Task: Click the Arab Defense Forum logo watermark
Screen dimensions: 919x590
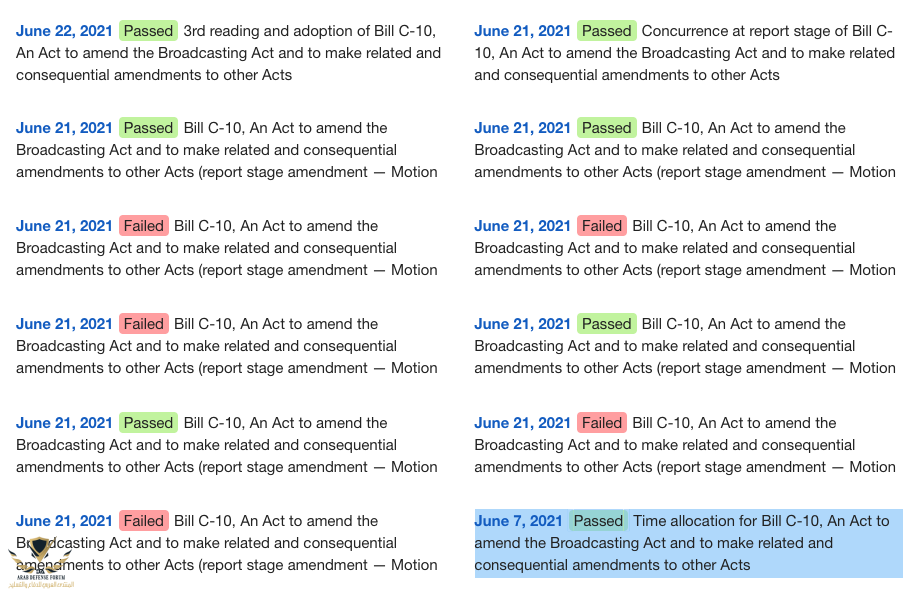Action: tap(40, 562)
